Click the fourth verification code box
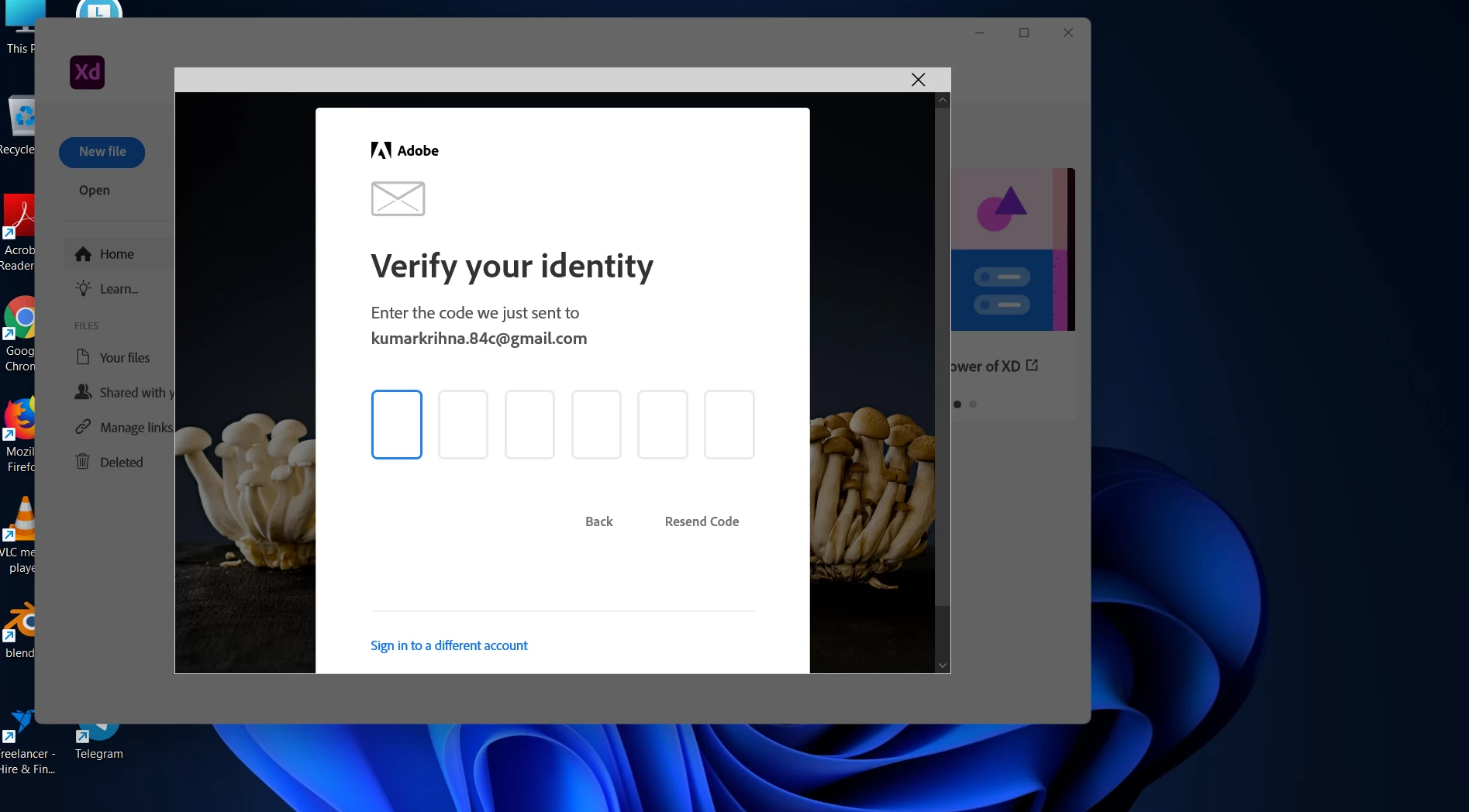This screenshot has height=812, width=1469. (x=596, y=425)
